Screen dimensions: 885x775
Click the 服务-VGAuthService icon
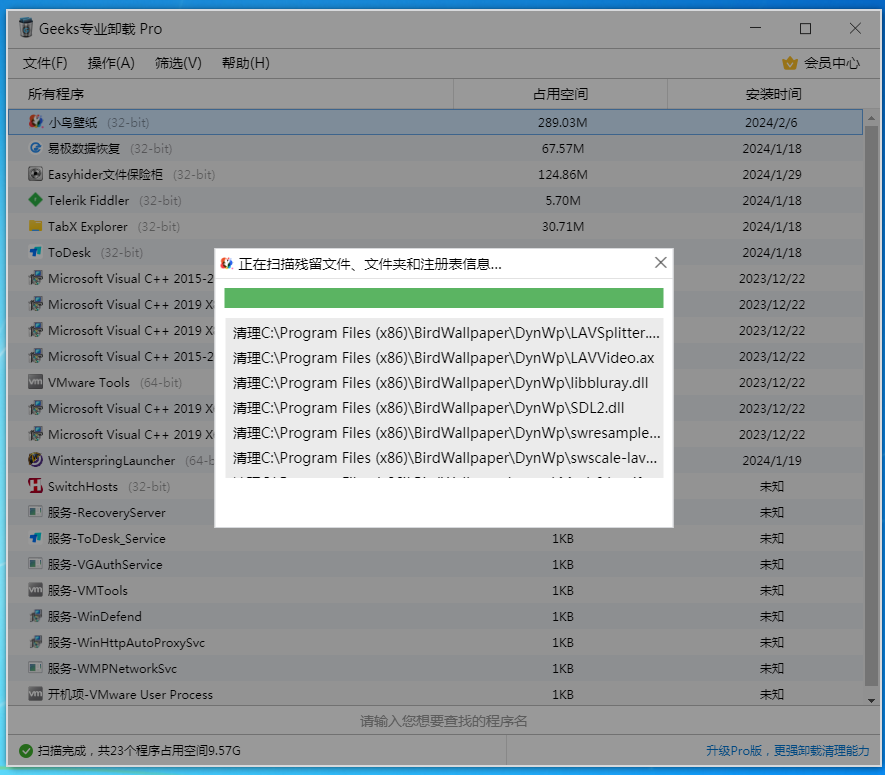pyautogui.click(x=36, y=564)
